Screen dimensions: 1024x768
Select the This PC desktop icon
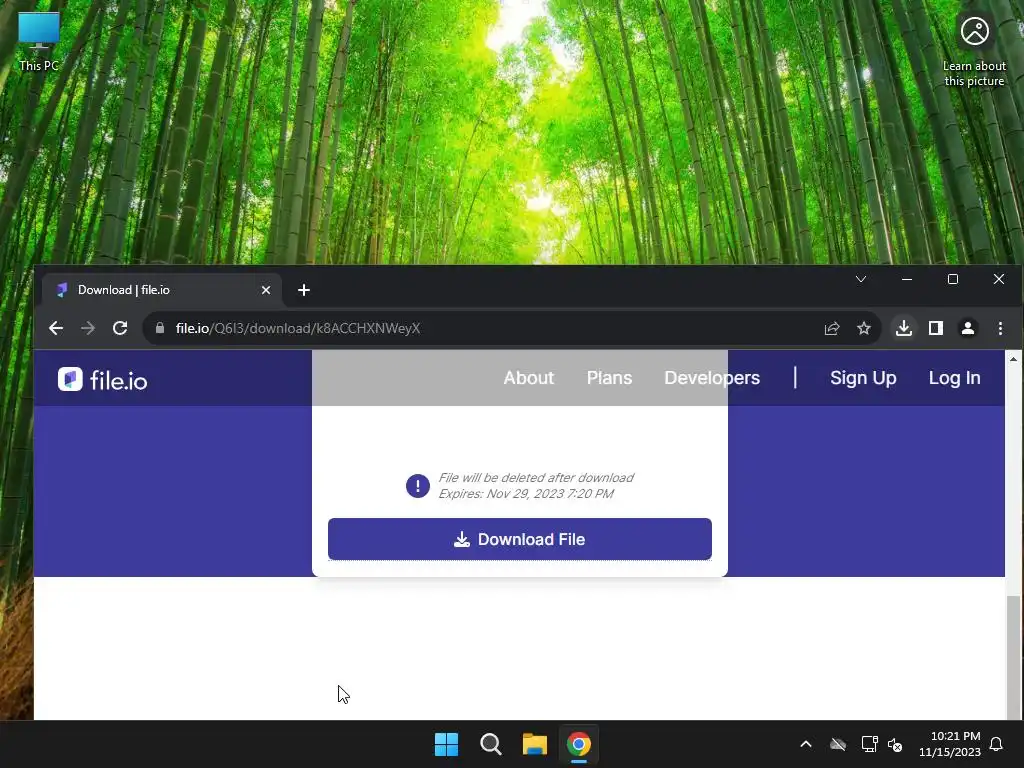pos(39,42)
